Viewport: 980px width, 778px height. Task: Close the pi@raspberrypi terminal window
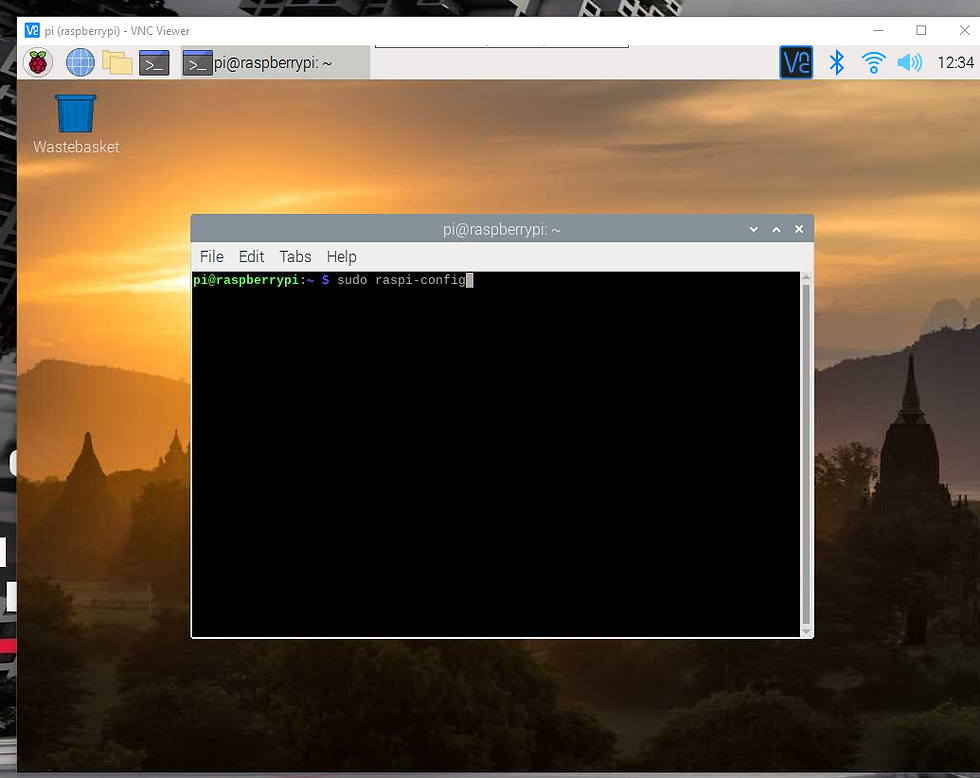click(799, 229)
